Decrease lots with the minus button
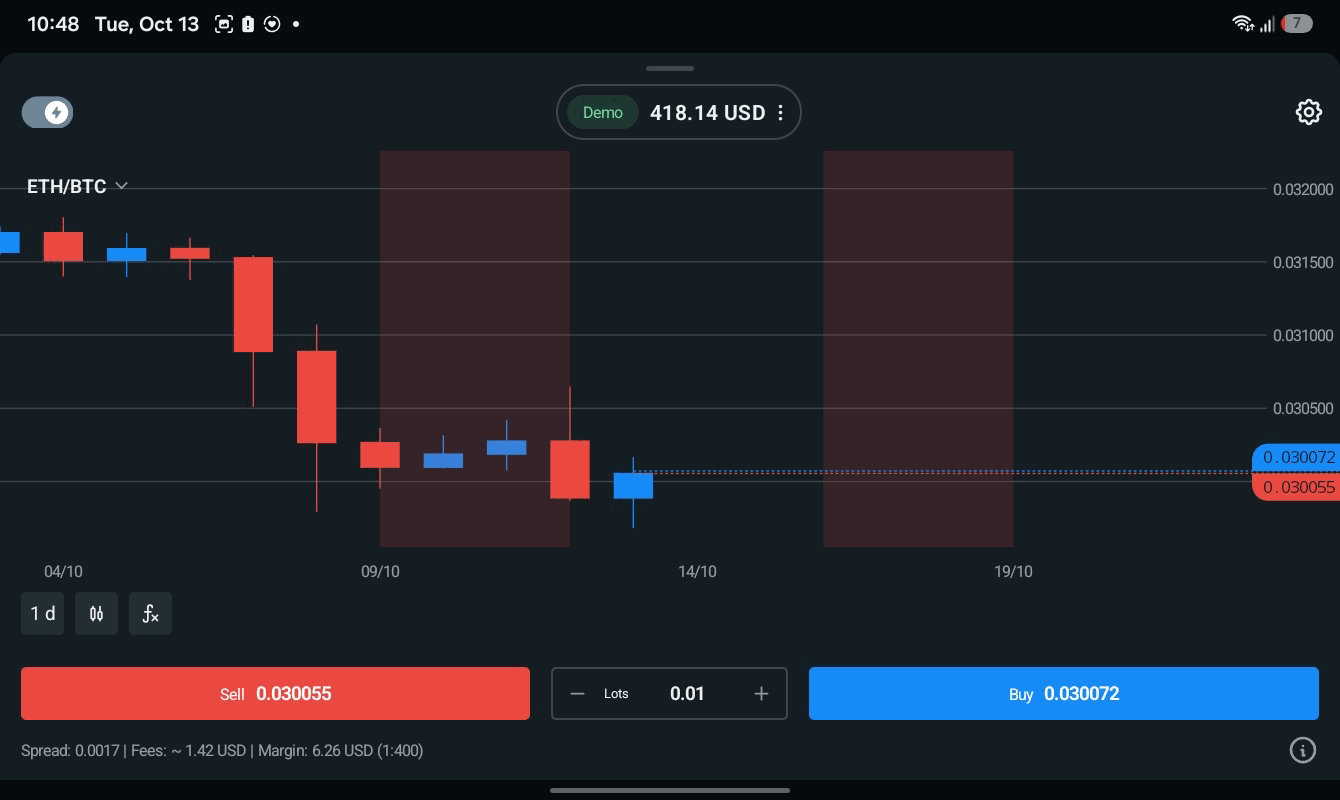The width and height of the screenshot is (1340, 800). point(577,694)
